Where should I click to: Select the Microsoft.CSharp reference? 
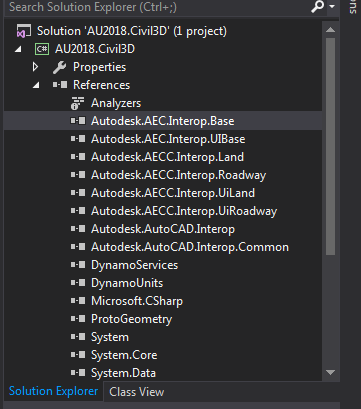(x=137, y=301)
